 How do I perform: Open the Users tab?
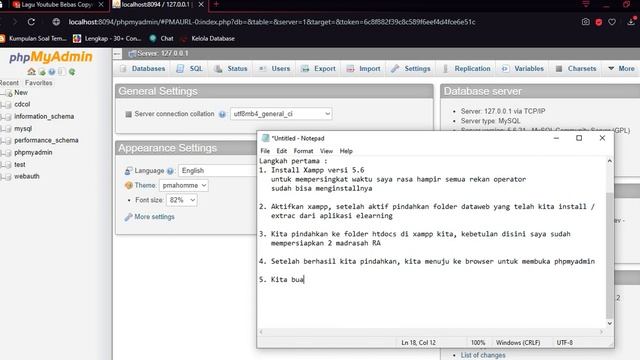(274, 69)
